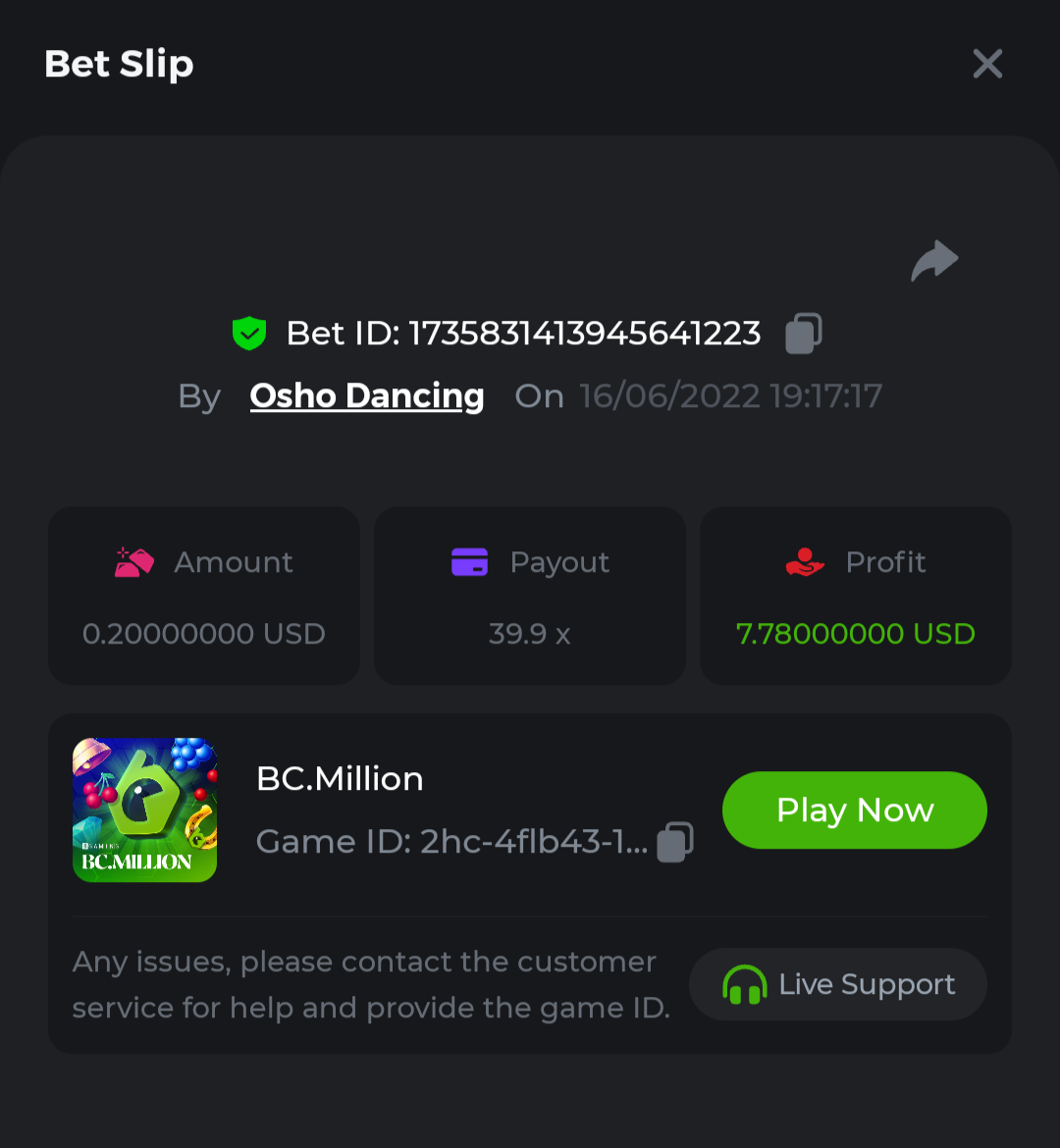This screenshot has height=1148, width=1060.
Task: Close the Bet Slip dialog
Action: point(987,64)
